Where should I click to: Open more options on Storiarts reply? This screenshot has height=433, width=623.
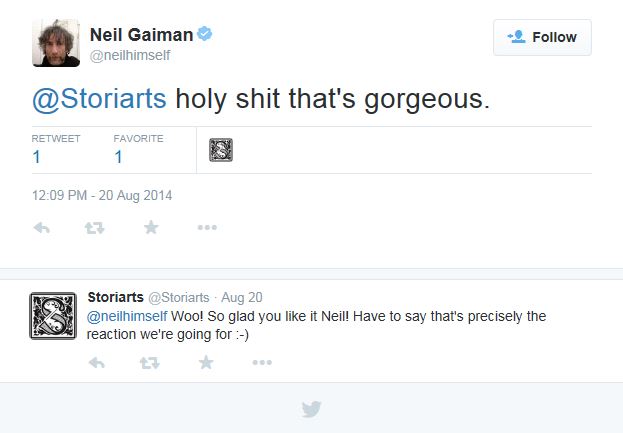point(262,362)
